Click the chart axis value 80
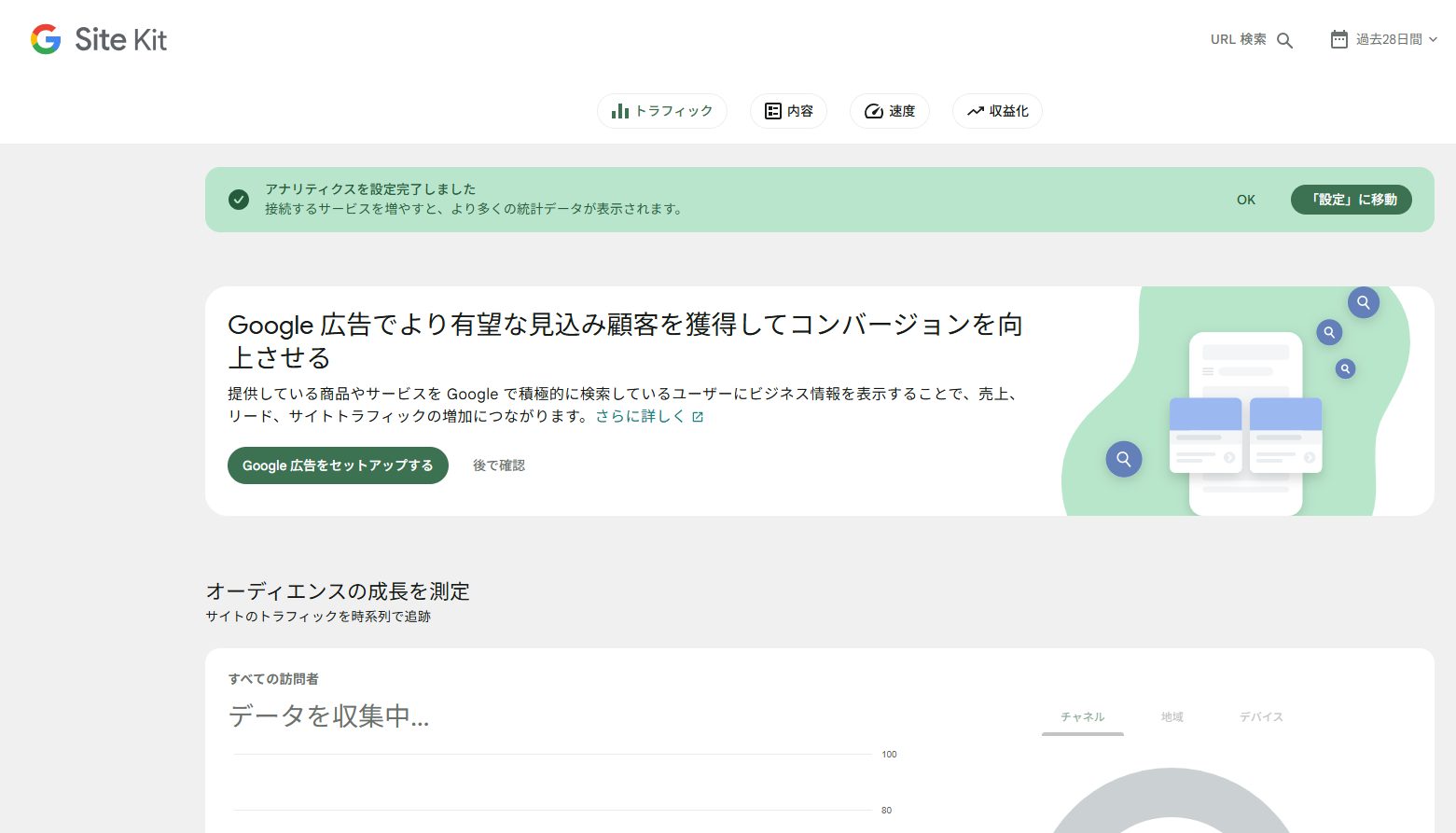1456x833 pixels. [886, 811]
